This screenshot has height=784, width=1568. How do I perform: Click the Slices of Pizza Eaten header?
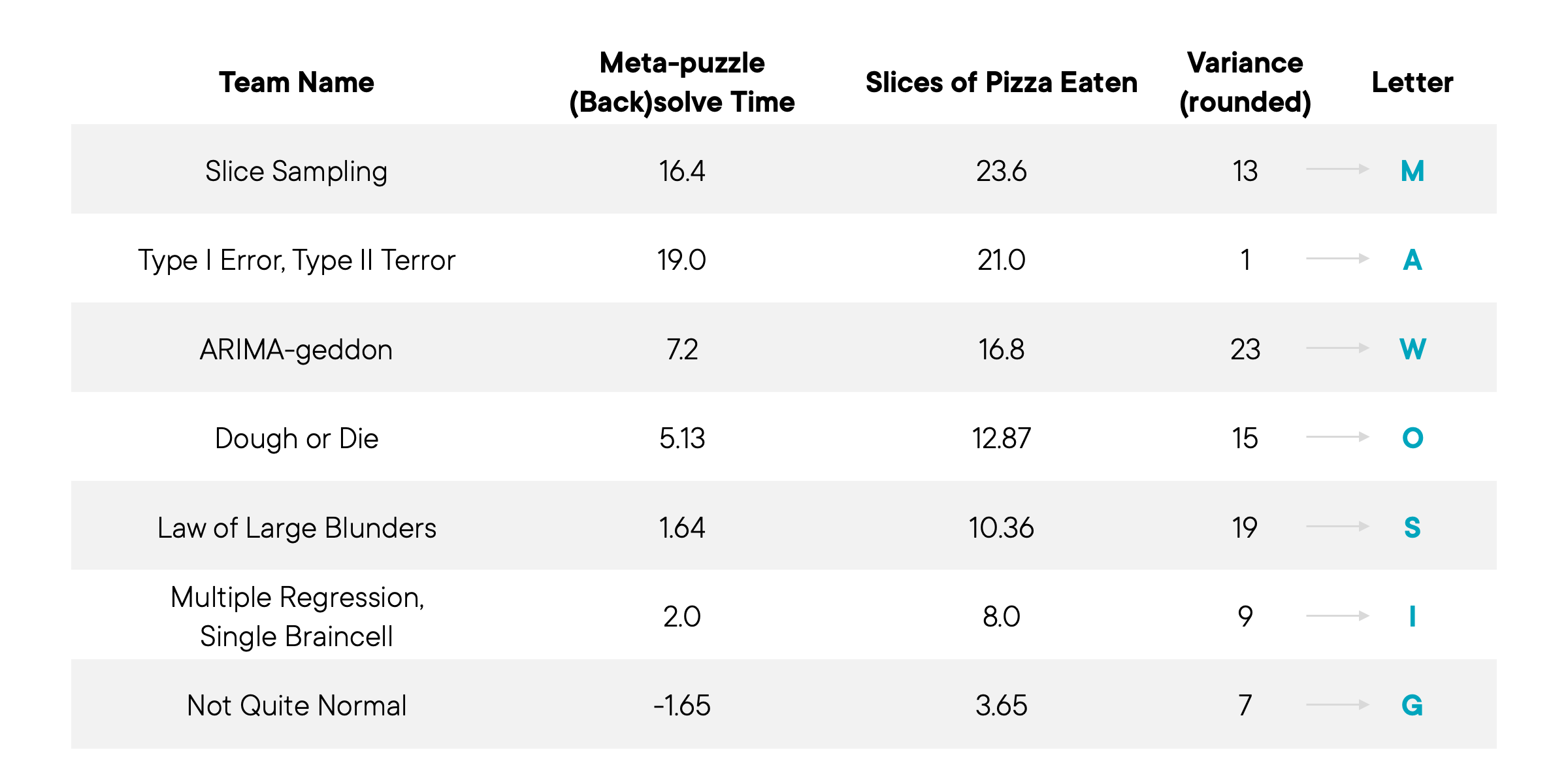coord(1001,82)
